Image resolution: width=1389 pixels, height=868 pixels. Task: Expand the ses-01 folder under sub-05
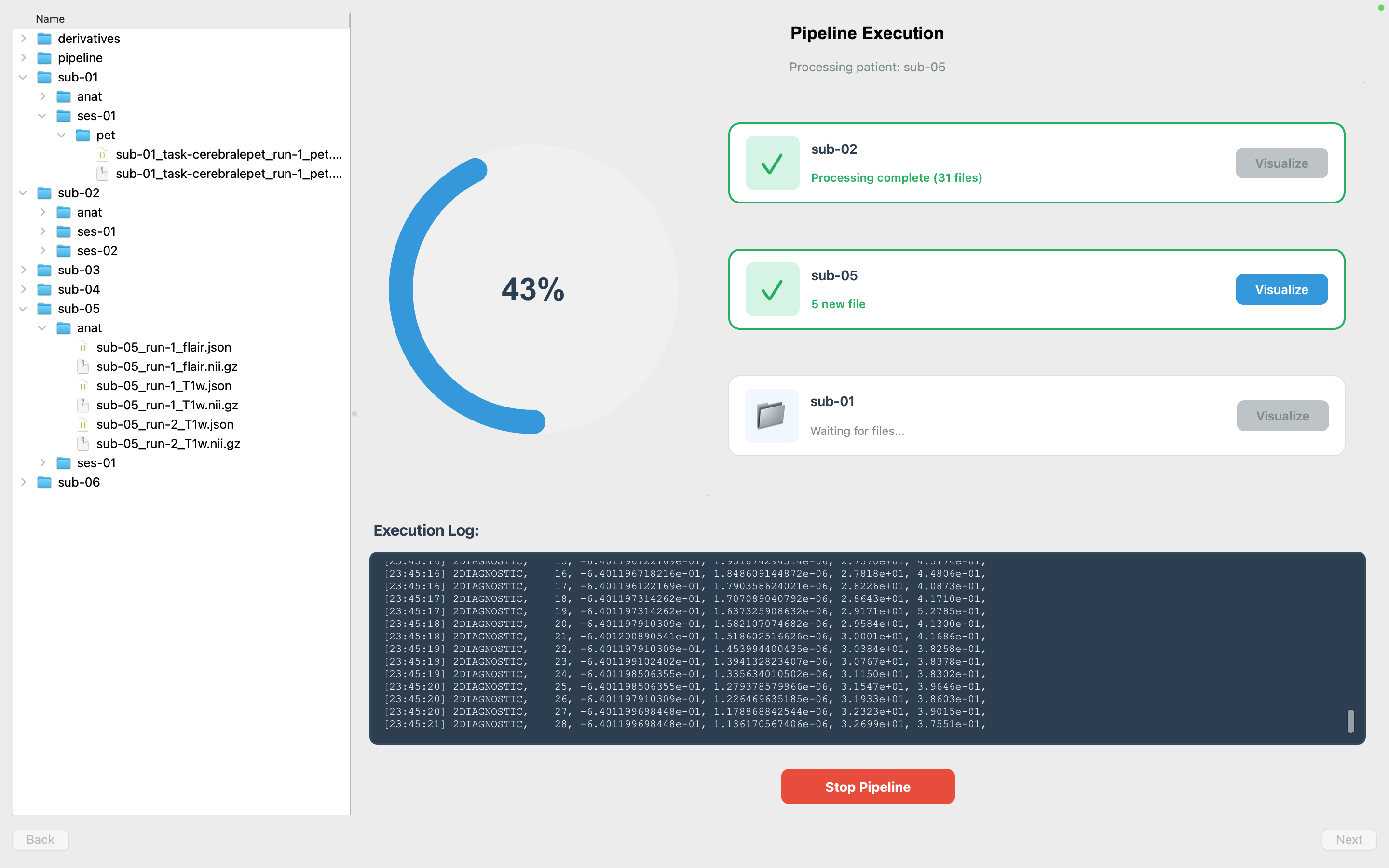point(42,463)
